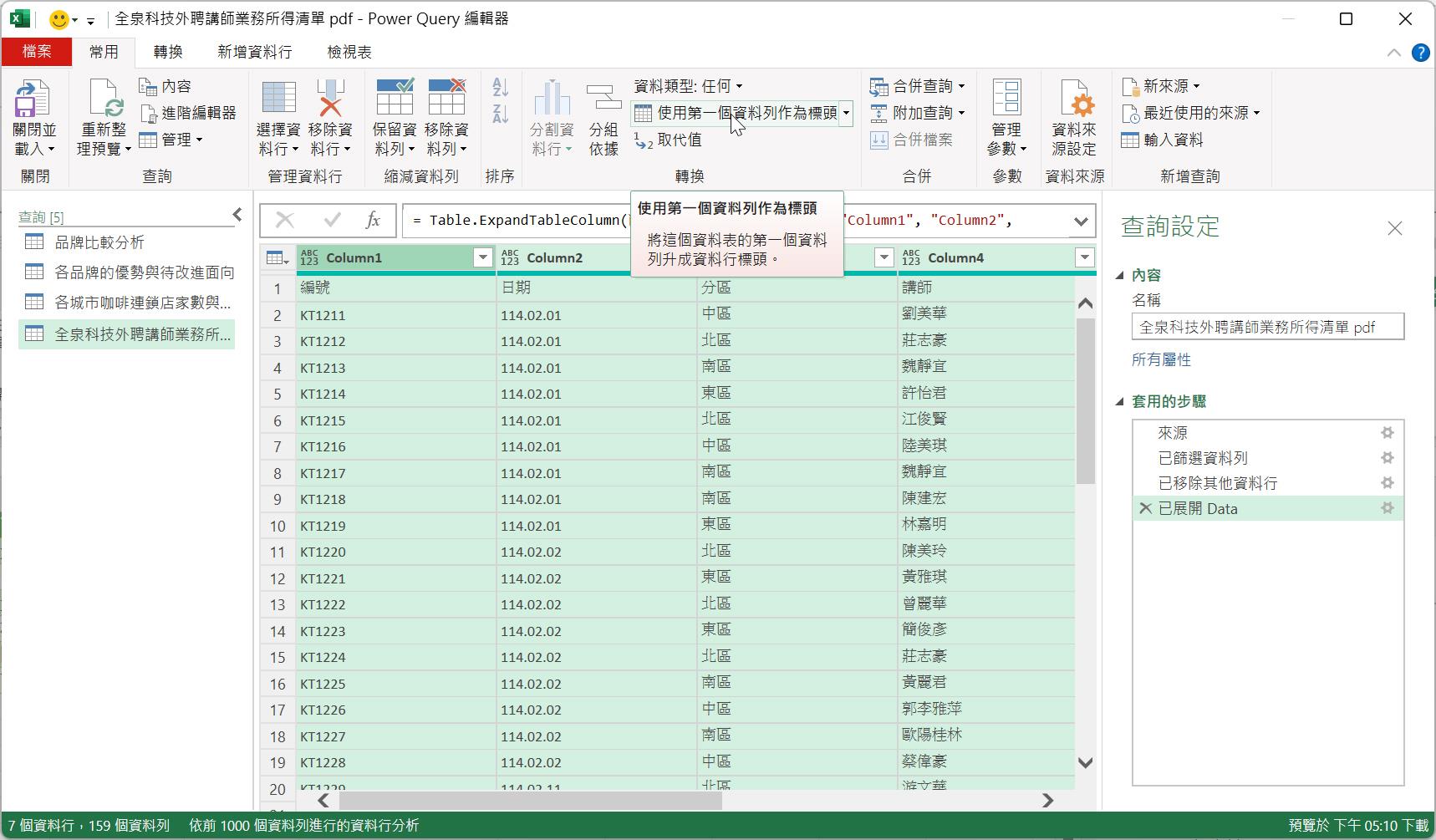Collapse the queries pane with the arrow
Image resolution: width=1436 pixels, height=840 pixels.
pos(237,216)
